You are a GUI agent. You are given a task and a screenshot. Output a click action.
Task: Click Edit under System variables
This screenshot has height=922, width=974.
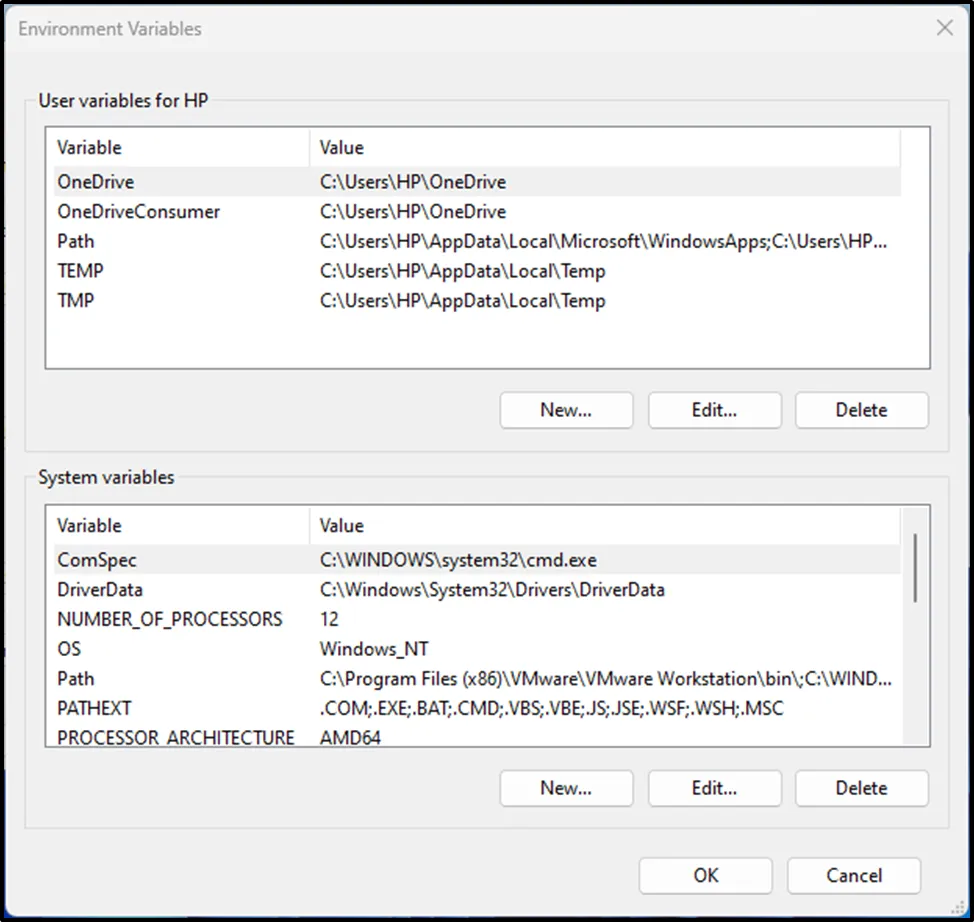(x=714, y=788)
